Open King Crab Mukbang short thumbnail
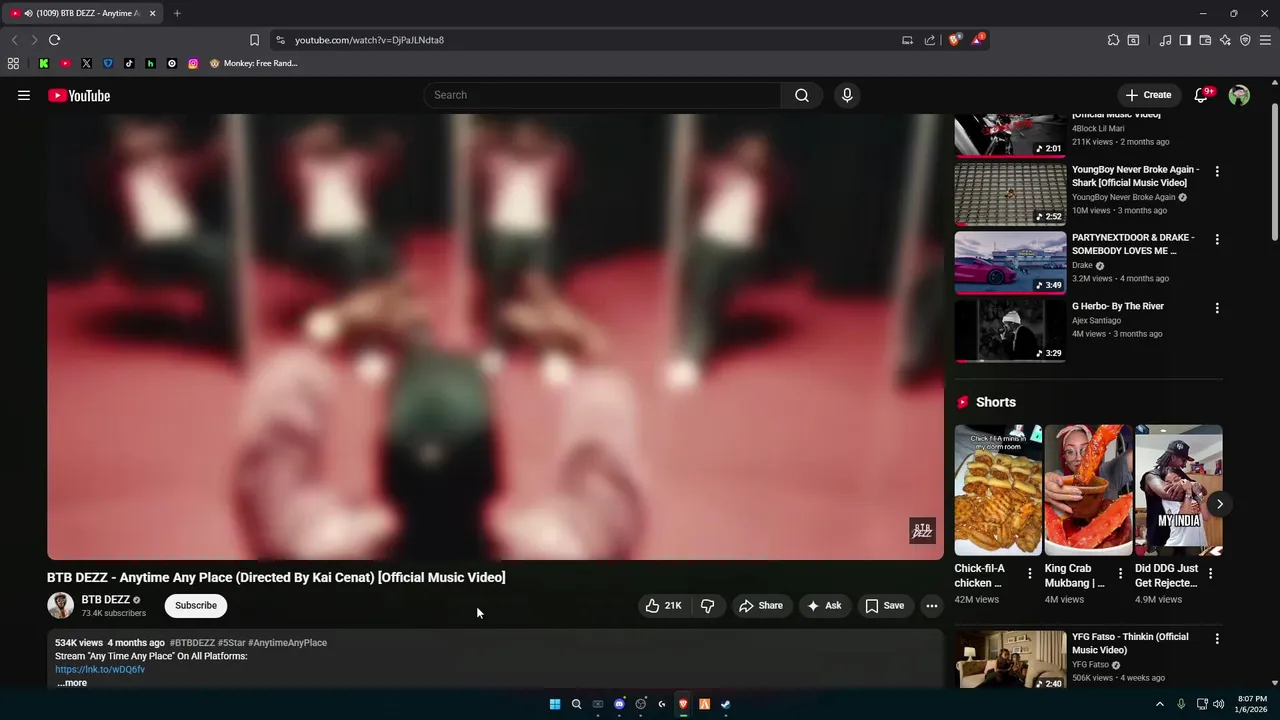 (x=1088, y=490)
